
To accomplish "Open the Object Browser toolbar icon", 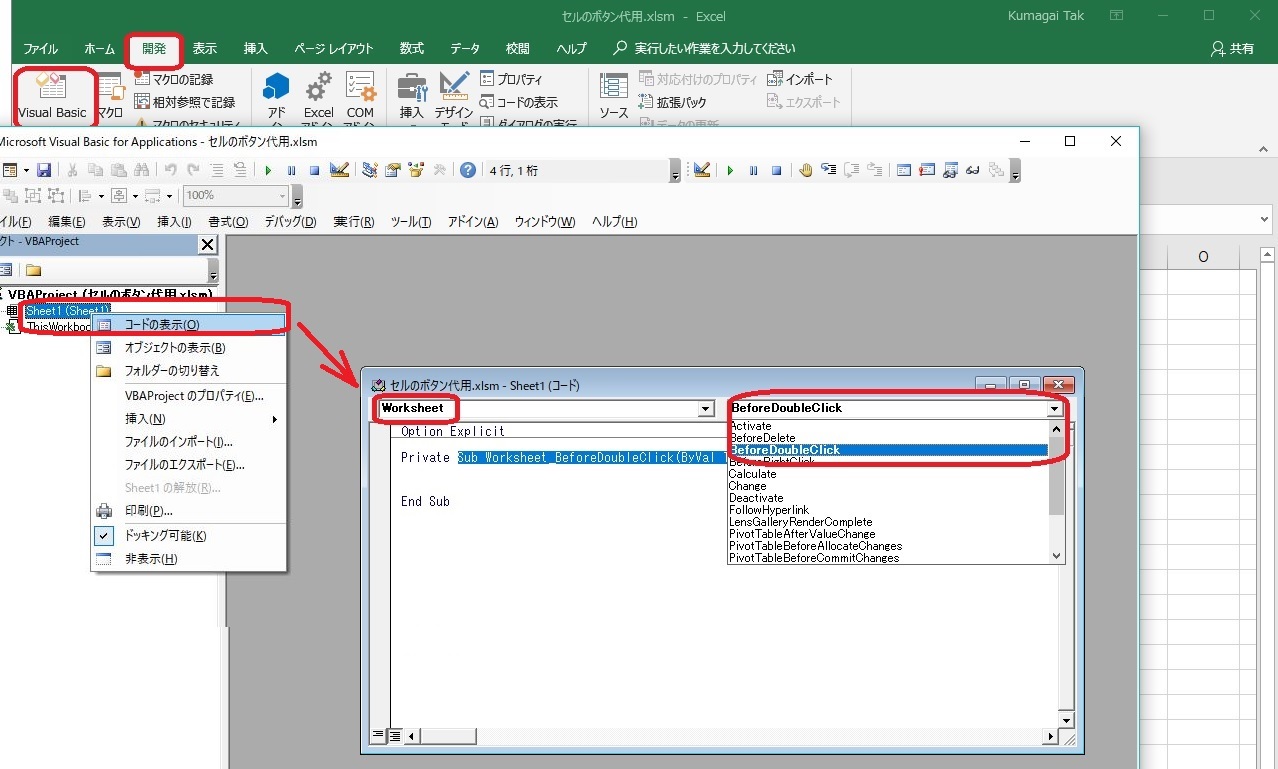I will coord(415,170).
